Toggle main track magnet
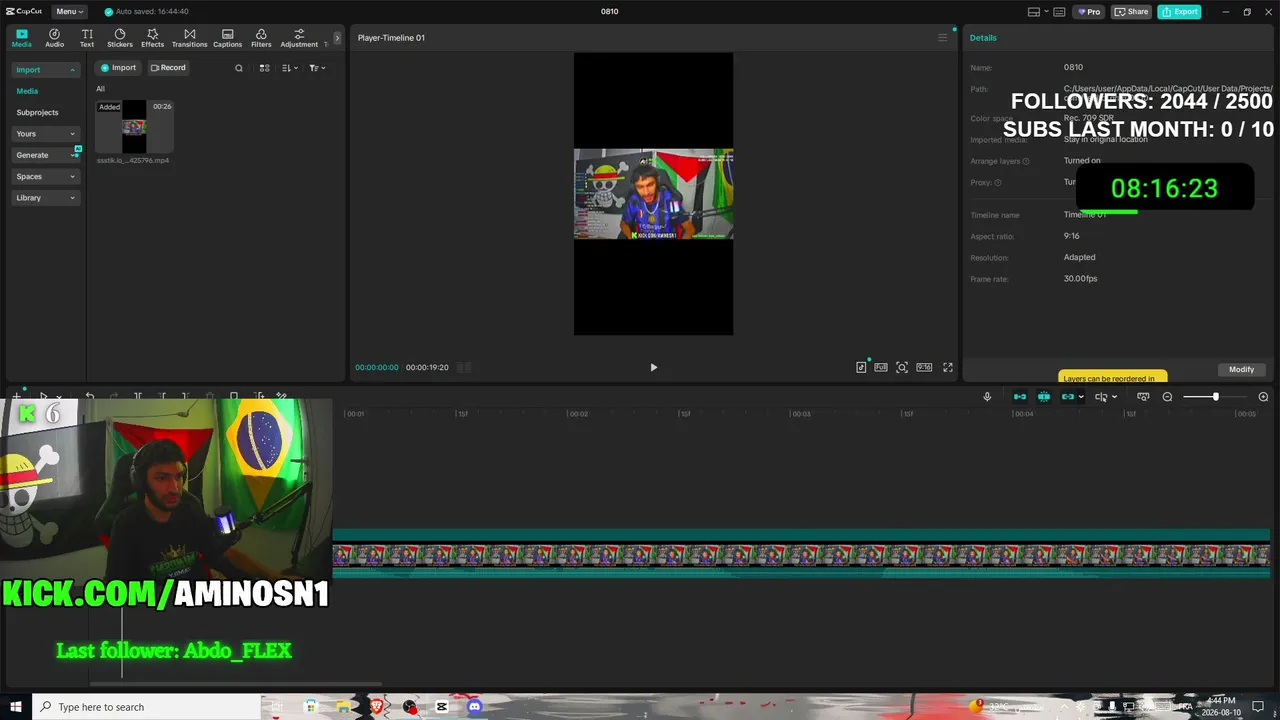 1020,397
